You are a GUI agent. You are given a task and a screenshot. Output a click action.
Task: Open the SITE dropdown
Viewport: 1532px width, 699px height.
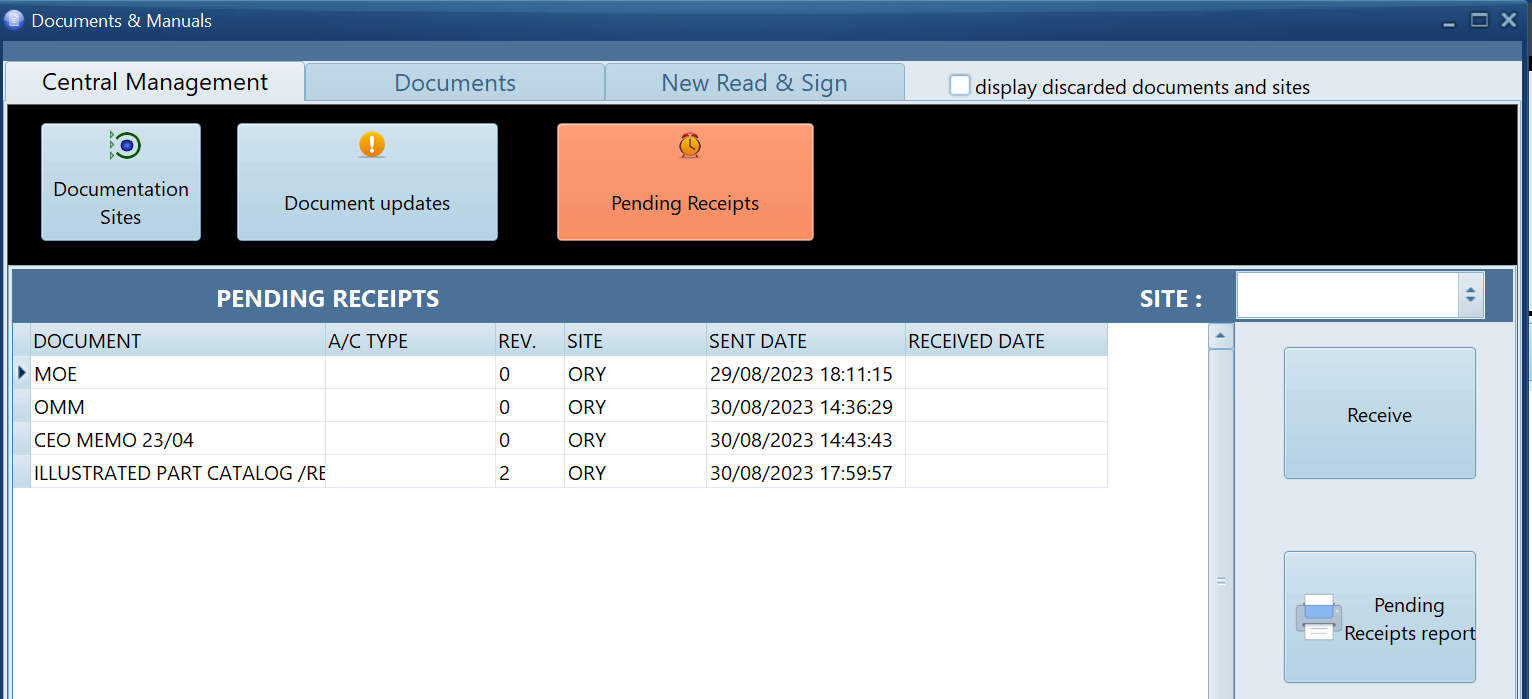1471,295
